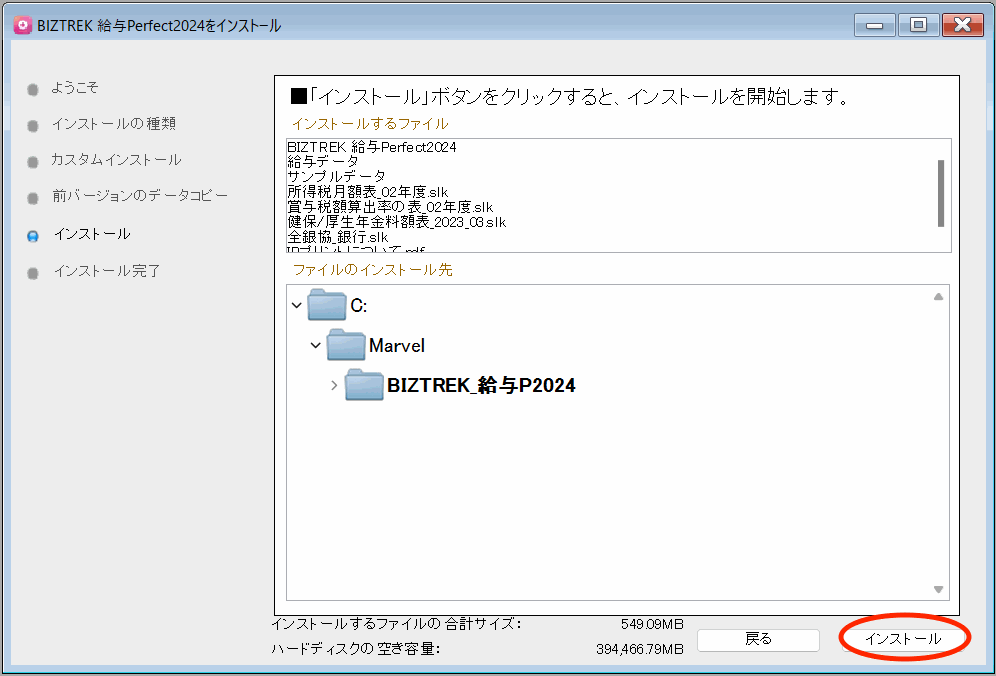Screen dimensions: 996x676
Task: Click the ハードディスクの空き容量 label
Action: [x=356, y=649]
